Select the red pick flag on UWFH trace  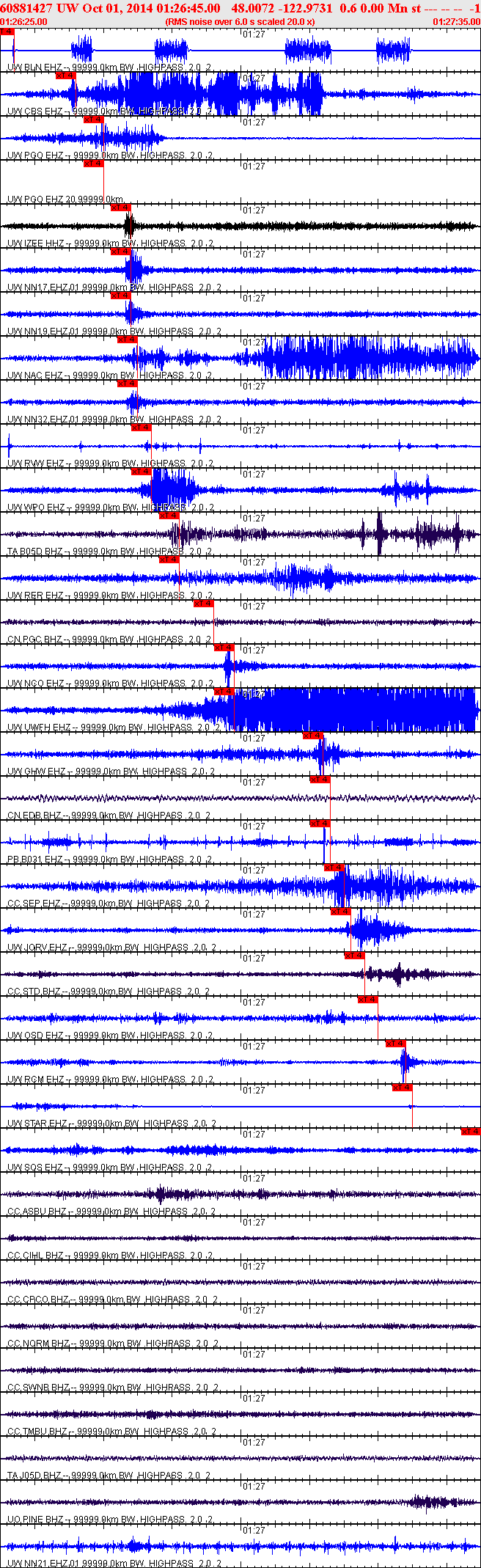224,692
